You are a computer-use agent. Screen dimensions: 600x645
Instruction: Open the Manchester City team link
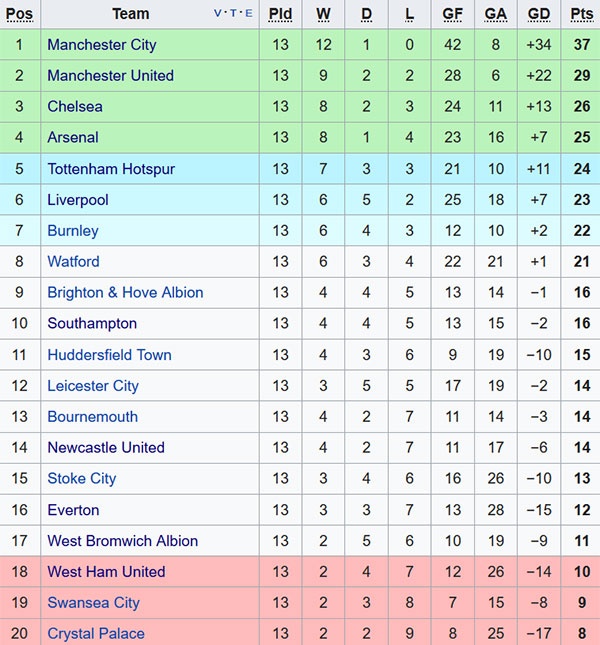(x=102, y=45)
